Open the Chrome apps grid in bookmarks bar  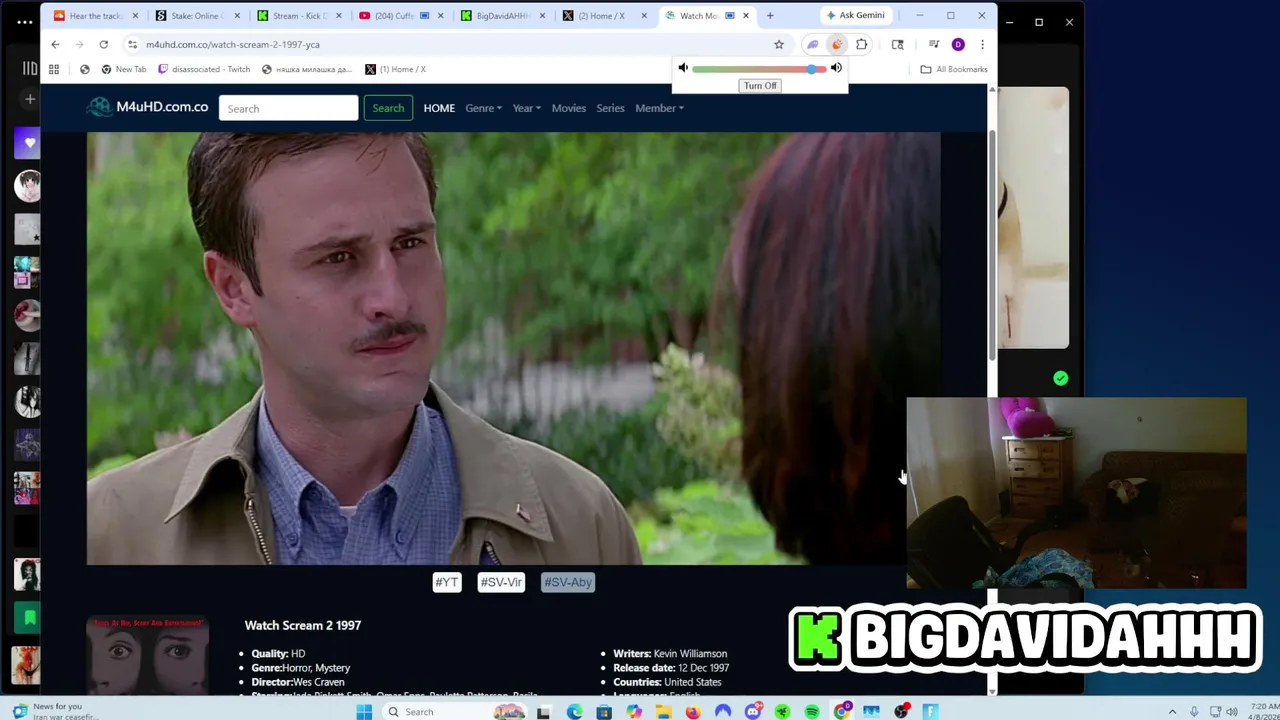point(54,69)
